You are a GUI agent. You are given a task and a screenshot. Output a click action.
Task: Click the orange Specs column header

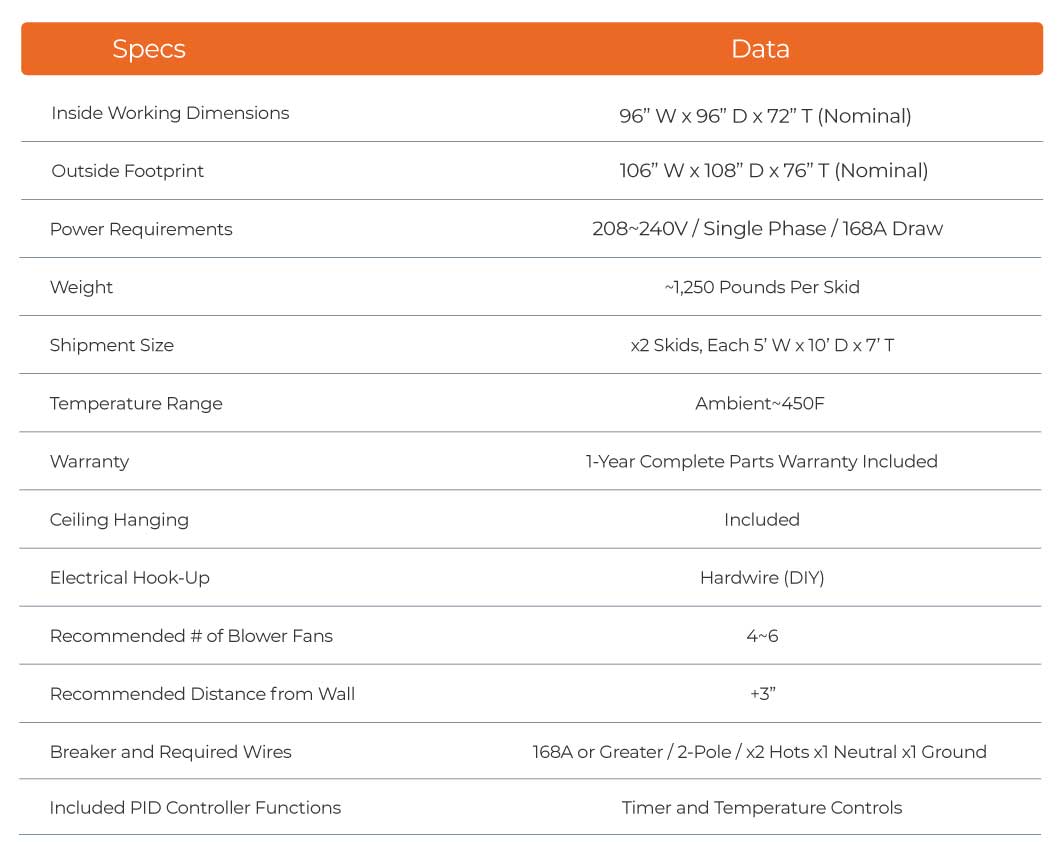coord(149,49)
